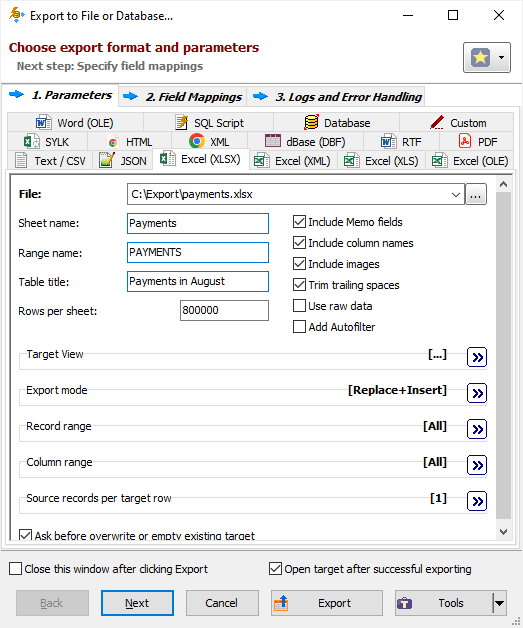
Task: Click the Custom format pencil icon
Action: tap(437, 122)
